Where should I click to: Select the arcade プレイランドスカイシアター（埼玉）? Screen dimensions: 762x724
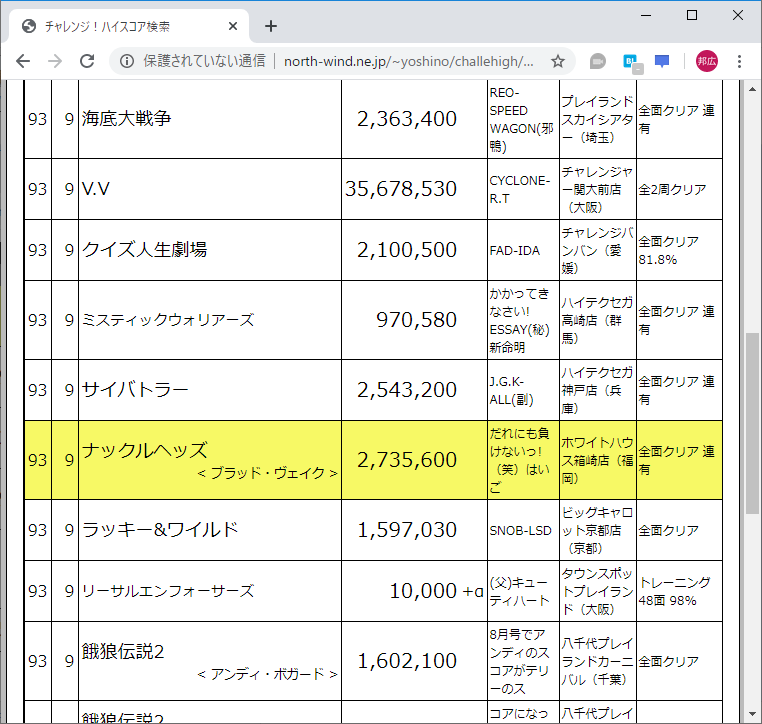click(597, 120)
